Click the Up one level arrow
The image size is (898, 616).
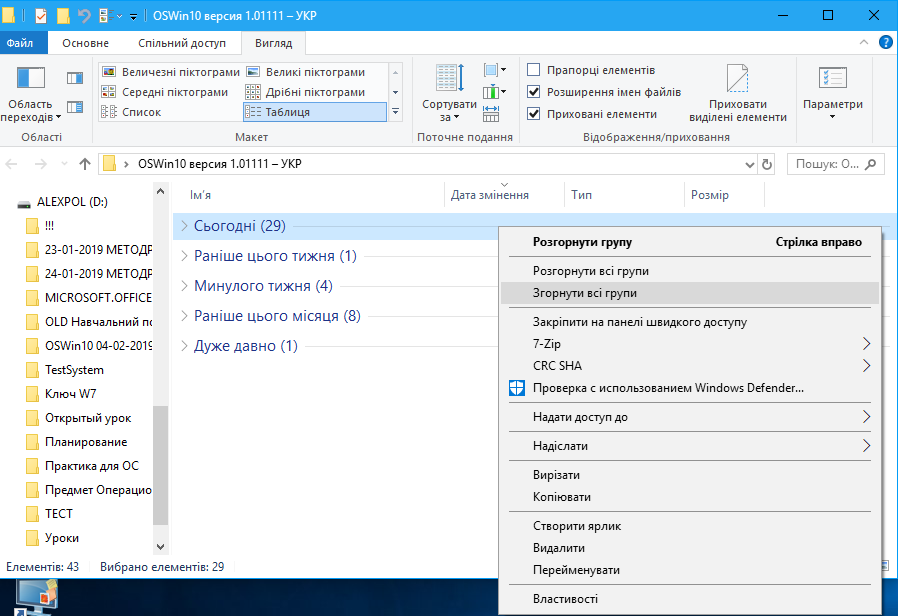[85, 164]
